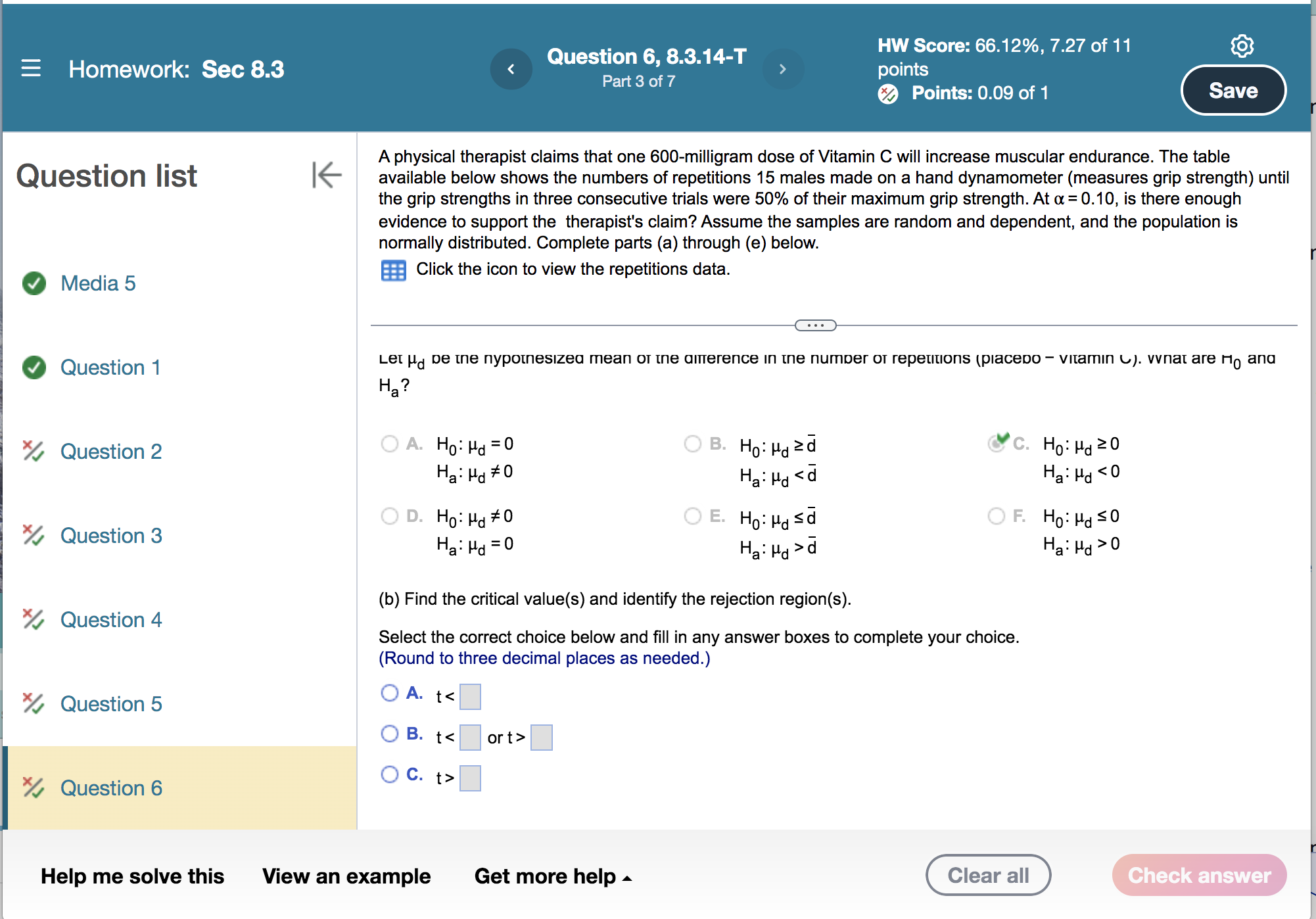Viewport: 1316px width, 919px height.
Task: Click the points scoring icon near Points 0.09
Action: (x=889, y=94)
